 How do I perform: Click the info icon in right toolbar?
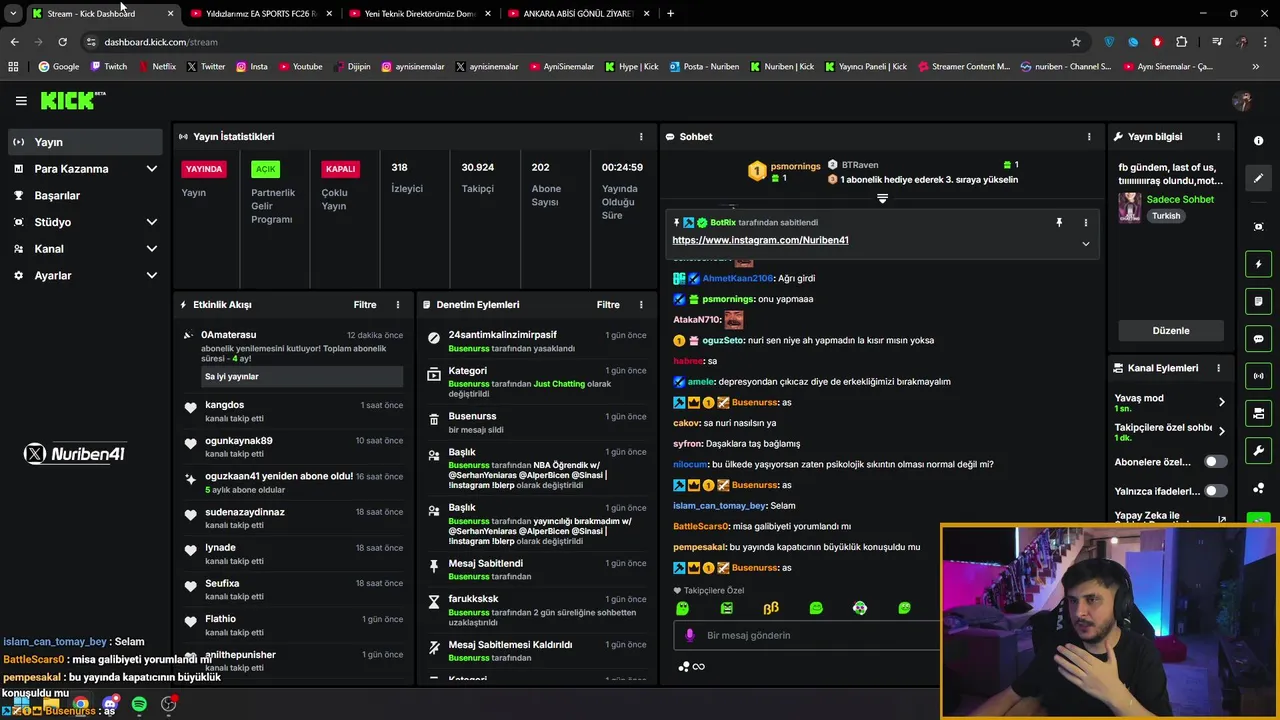pyautogui.click(x=1259, y=141)
